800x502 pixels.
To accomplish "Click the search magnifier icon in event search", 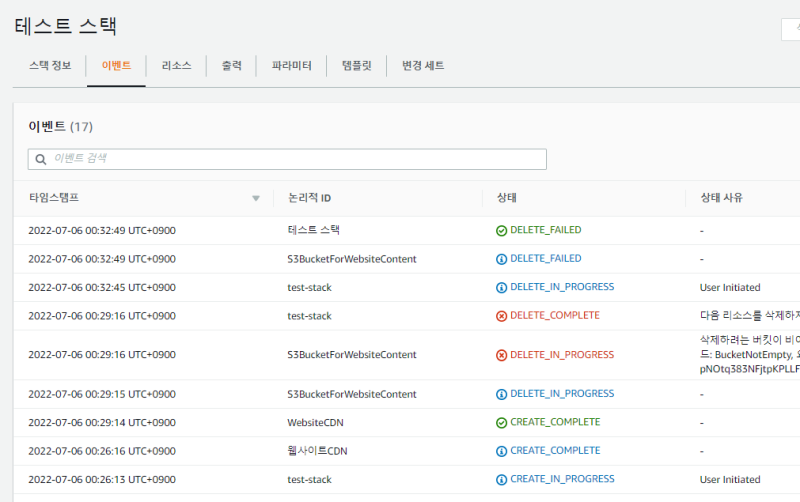I will click(x=41, y=159).
